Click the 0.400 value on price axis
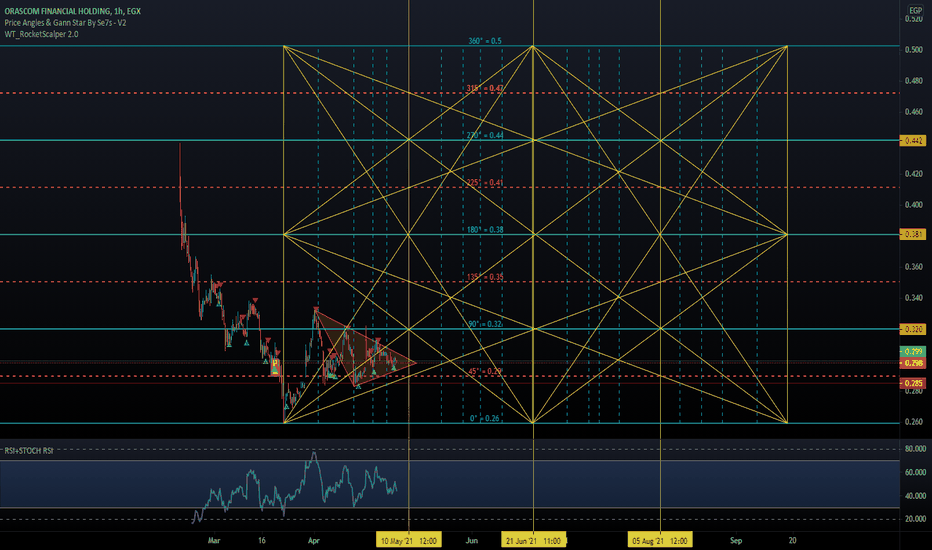This screenshot has height=550, width=932. 914,205
